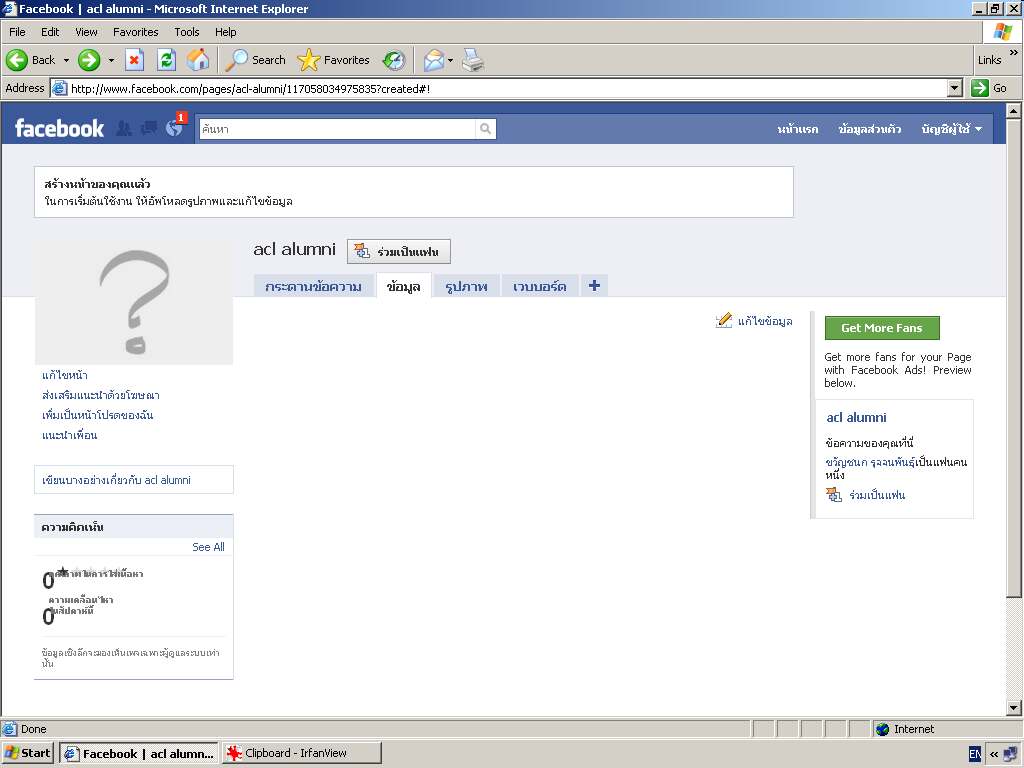Screen dimensions: 1024x768
Task: Click the plus tab to add a tab
Action: [594, 286]
